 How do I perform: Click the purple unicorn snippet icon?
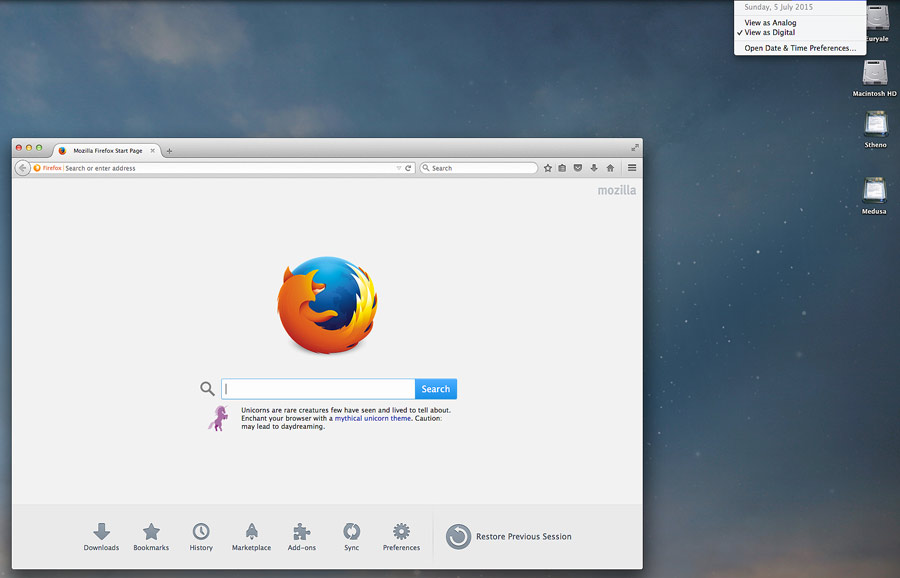pyautogui.click(x=218, y=418)
